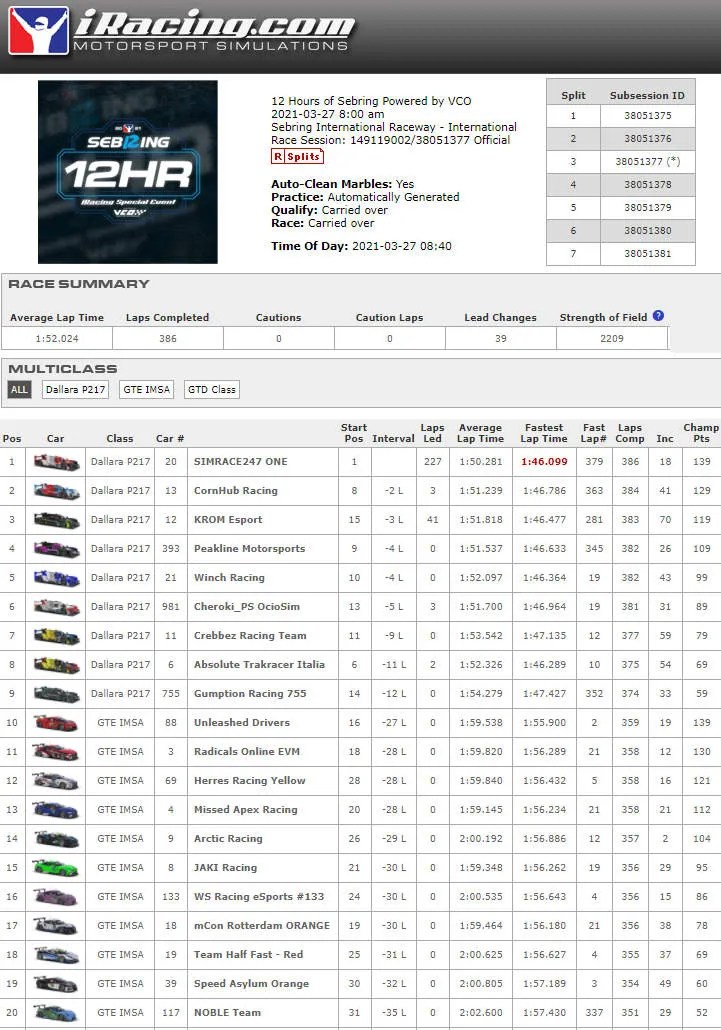This screenshot has width=721, height=1030.
Task: Click the Subsession ID table header
Action: pyautogui.click(x=647, y=95)
